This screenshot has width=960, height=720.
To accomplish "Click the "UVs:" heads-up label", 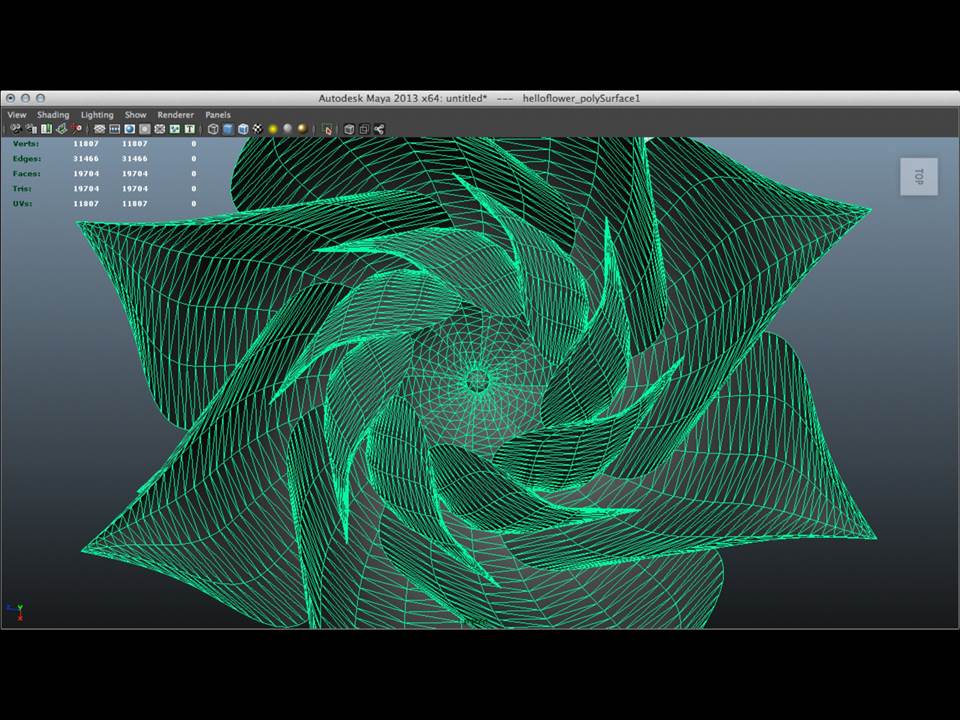I will pos(23,203).
